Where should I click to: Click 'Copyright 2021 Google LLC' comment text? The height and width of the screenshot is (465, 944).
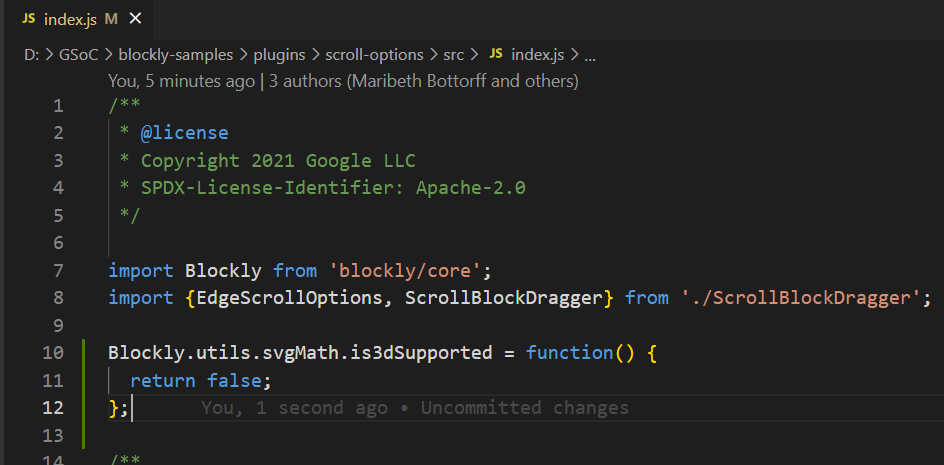[x=278, y=161]
